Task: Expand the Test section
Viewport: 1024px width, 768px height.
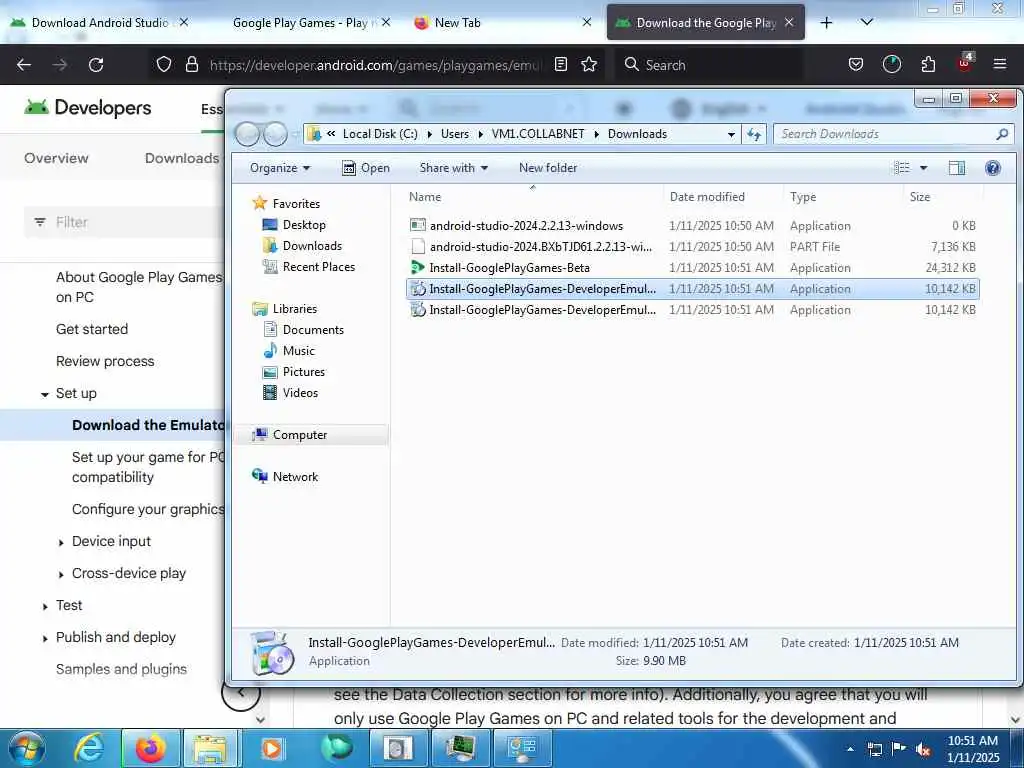Action: coord(44,606)
